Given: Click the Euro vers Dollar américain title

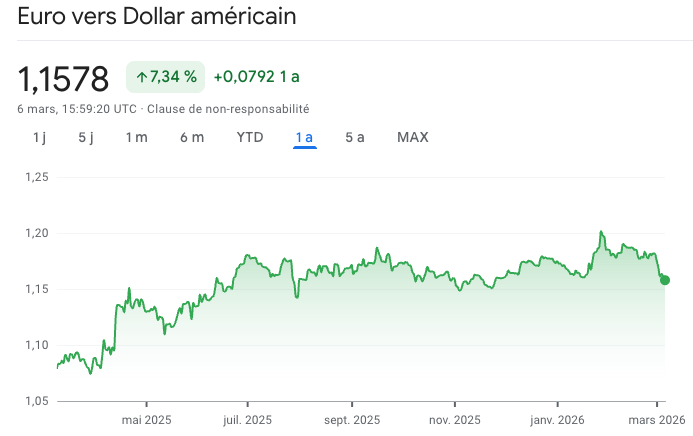Looking at the screenshot, I should (x=156, y=17).
